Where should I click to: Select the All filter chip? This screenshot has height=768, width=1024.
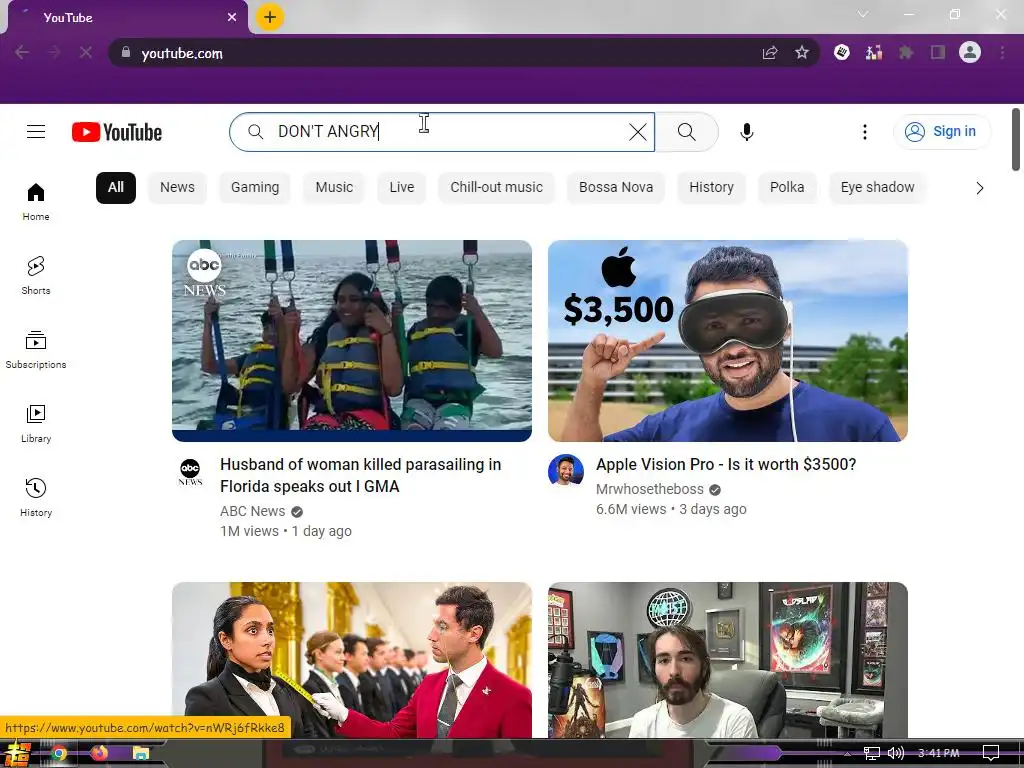tap(116, 187)
